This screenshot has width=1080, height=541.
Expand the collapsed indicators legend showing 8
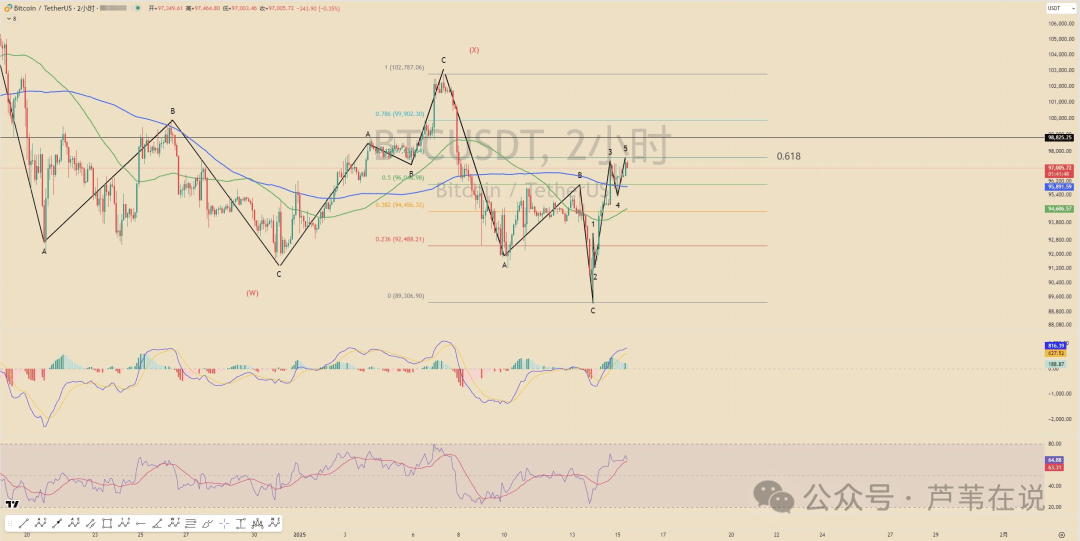coord(12,19)
